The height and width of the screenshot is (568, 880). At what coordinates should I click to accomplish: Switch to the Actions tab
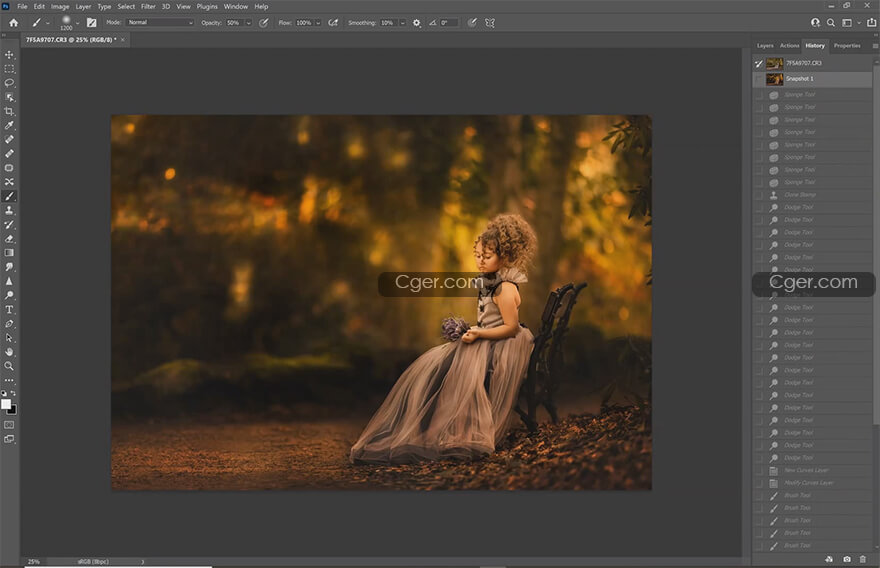click(789, 46)
